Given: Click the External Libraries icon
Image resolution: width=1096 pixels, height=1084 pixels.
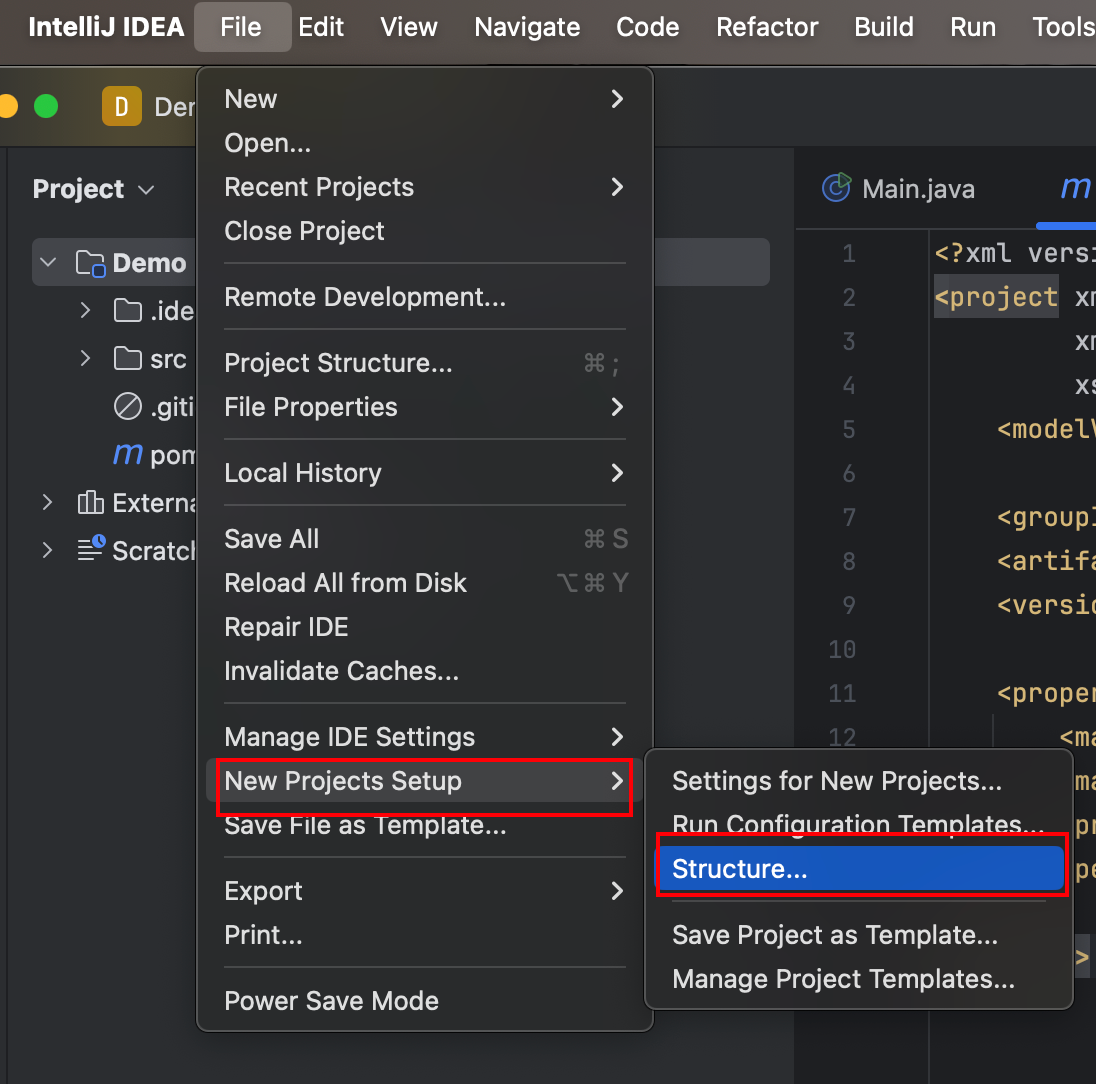Looking at the screenshot, I should point(91,502).
